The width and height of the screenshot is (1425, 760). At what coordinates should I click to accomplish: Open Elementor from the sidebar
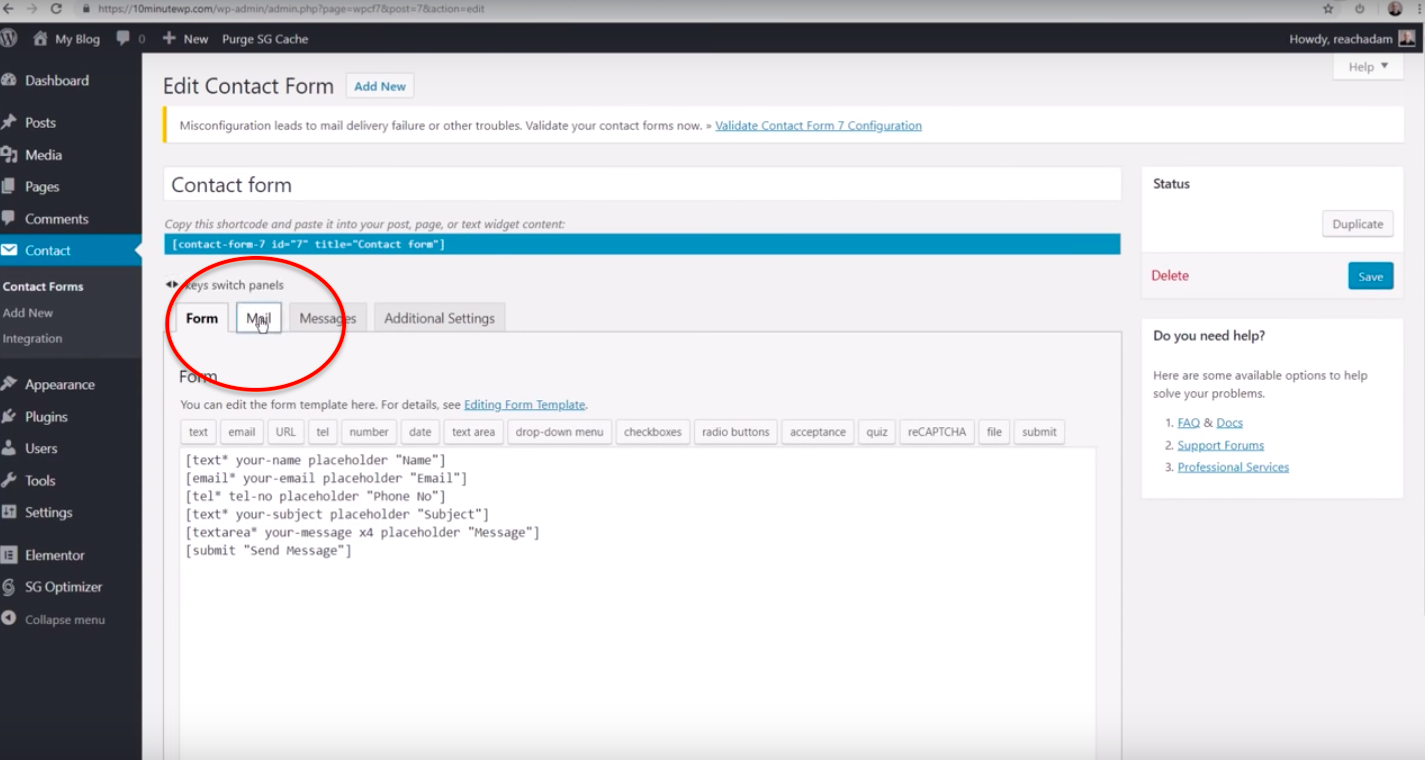(54, 555)
